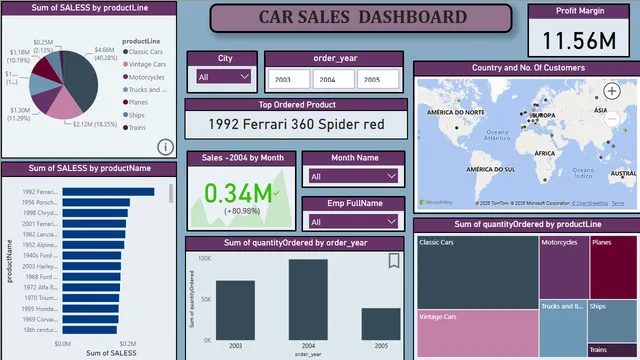
Task: Click the 2005 quantity column
Action: (381, 324)
